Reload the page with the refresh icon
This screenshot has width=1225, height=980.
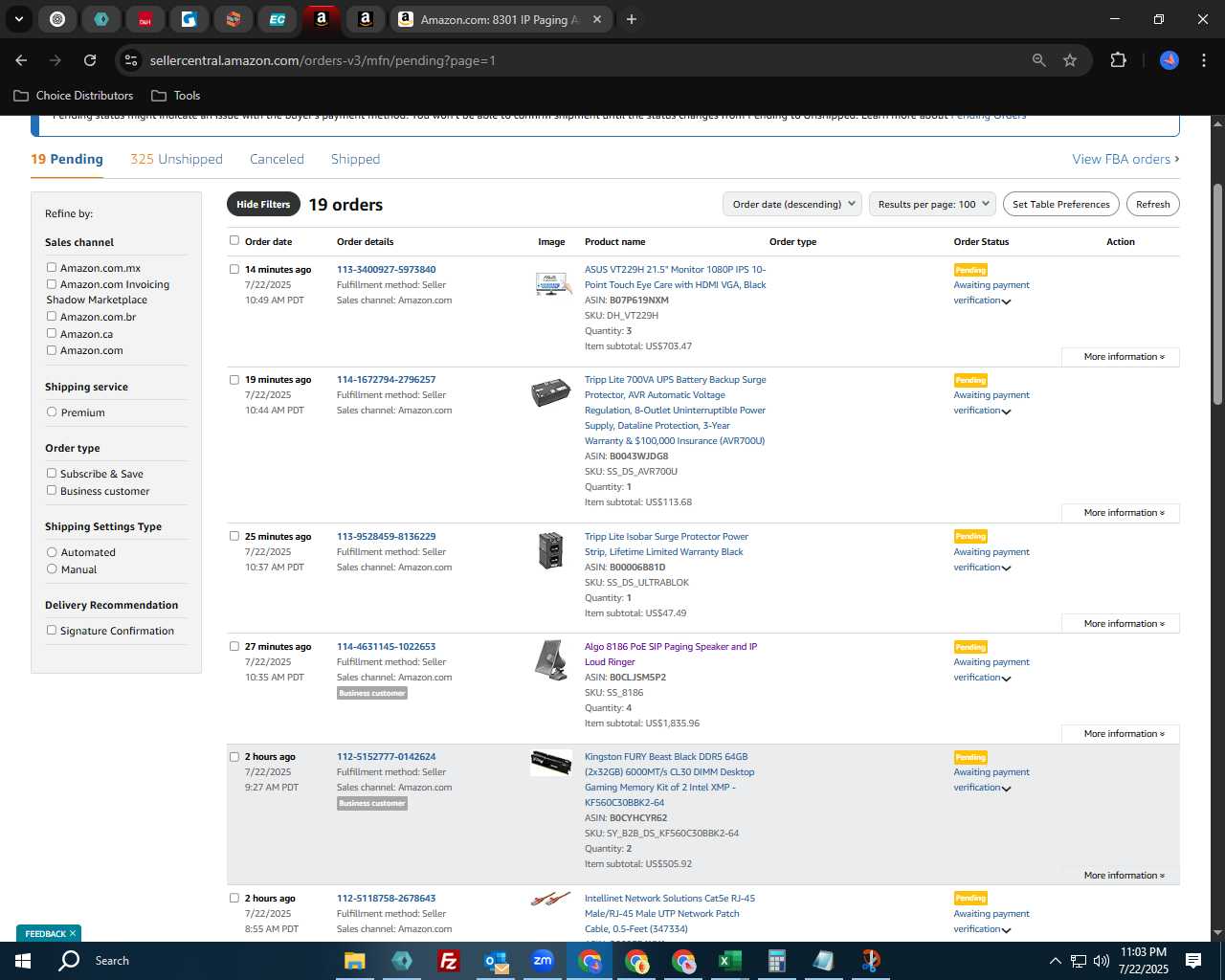(x=90, y=60)
